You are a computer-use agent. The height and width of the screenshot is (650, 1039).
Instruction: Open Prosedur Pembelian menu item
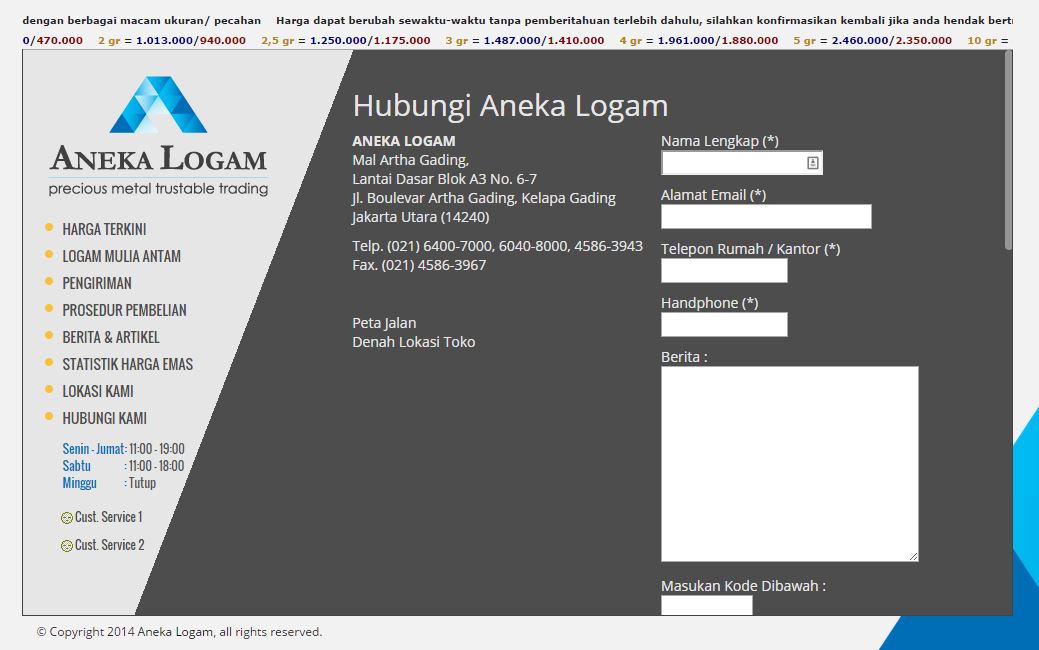[125, 311]
